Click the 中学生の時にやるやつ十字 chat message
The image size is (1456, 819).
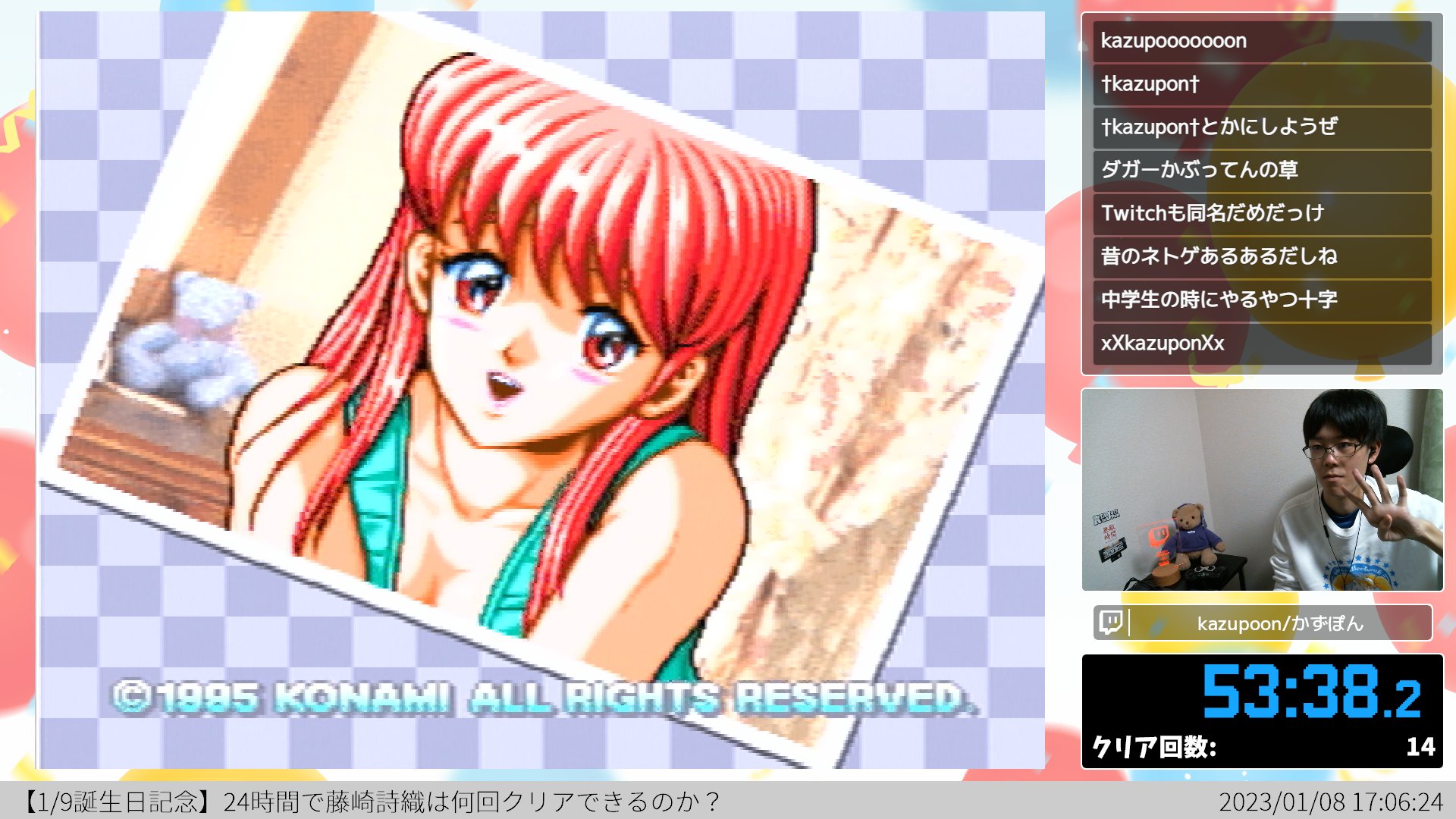(x=1219, y=300)
